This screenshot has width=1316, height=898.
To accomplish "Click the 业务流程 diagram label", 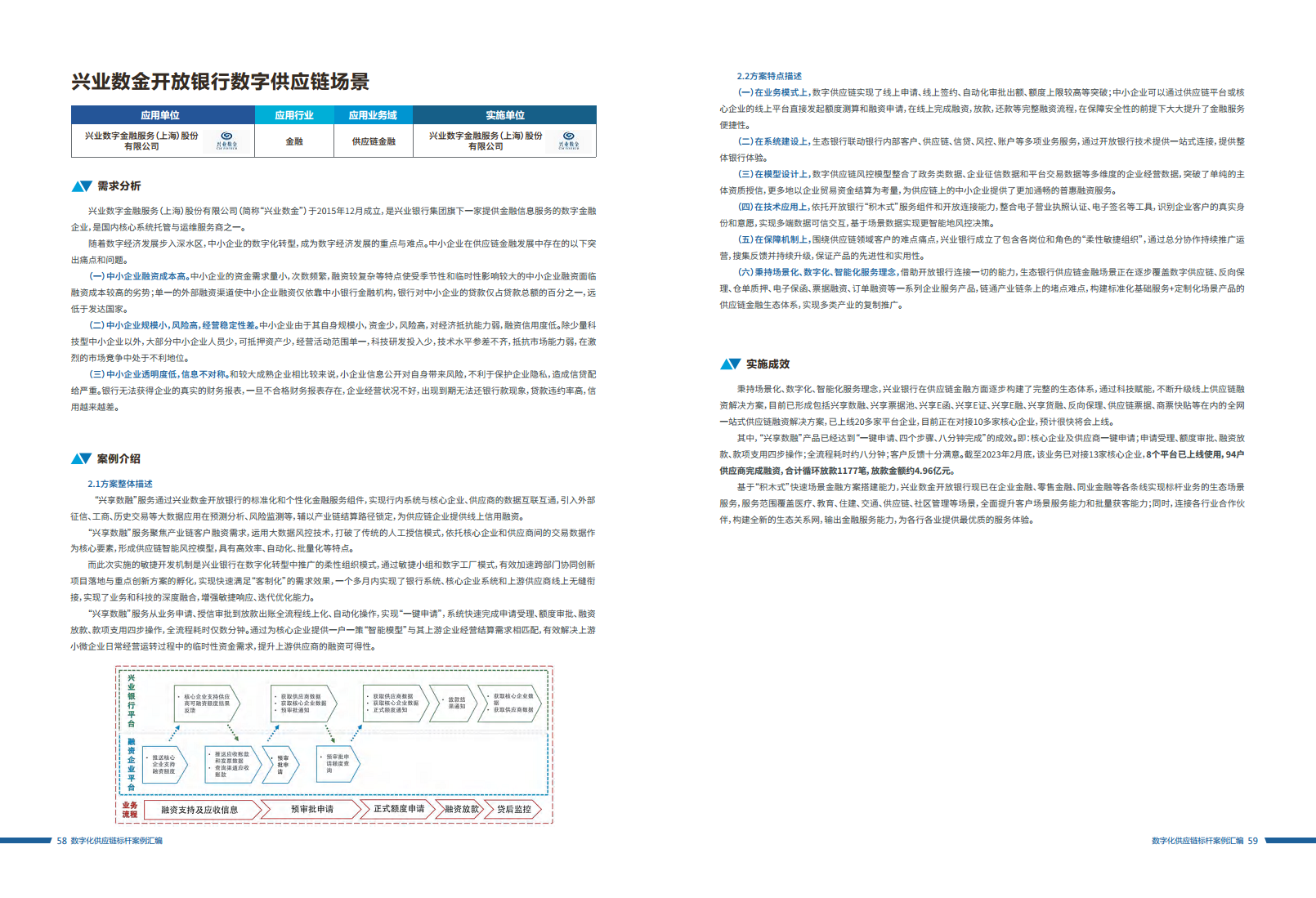I will pos(130,810).
